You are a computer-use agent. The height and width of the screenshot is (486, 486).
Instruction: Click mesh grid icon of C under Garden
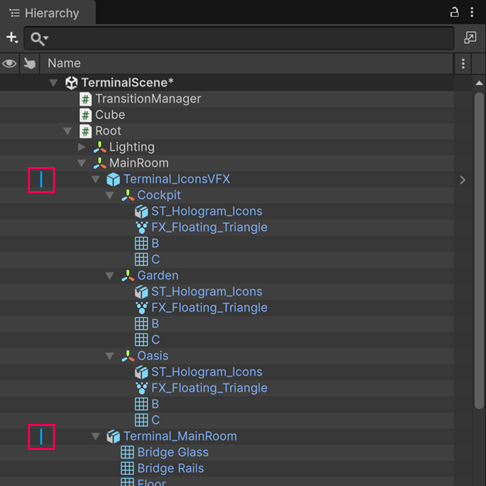click(x=141, y=340)
